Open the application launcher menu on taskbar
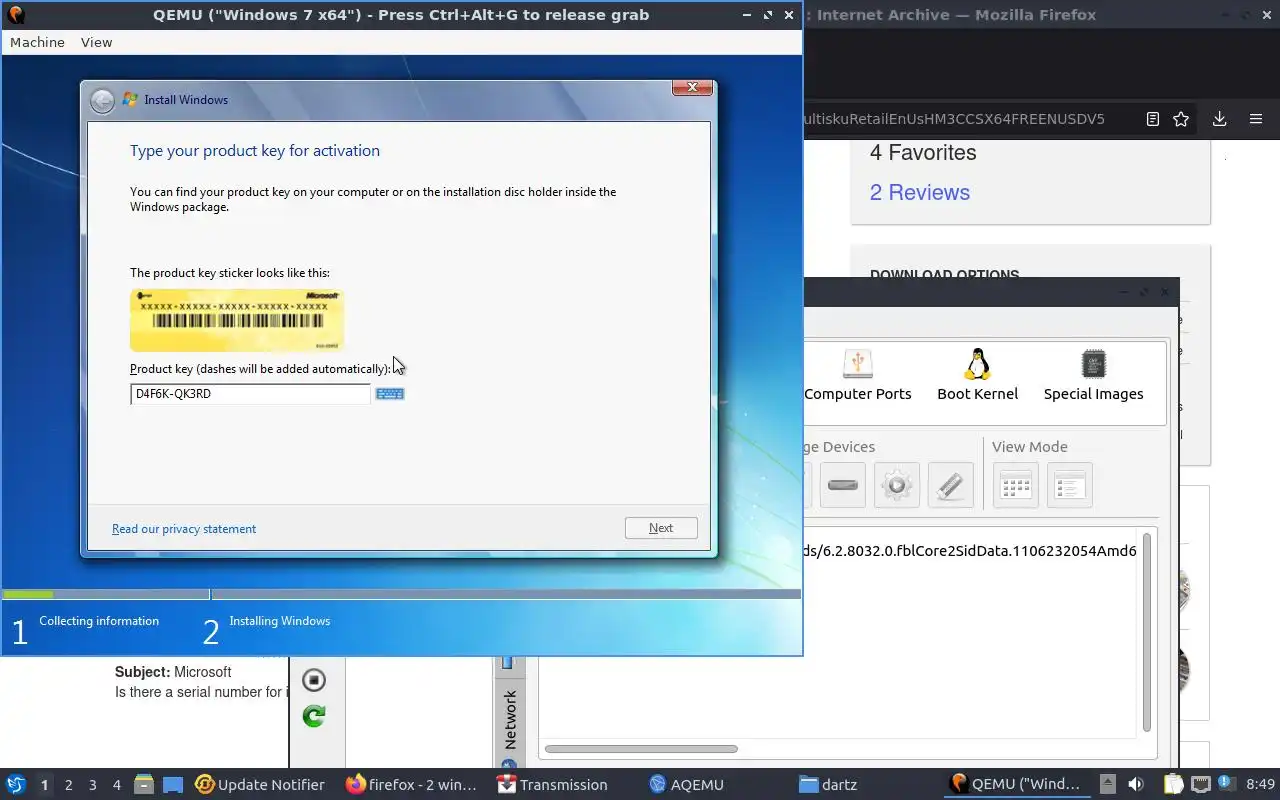The width and height of the screenshot is (1280, 800). (x=16, y=784)
